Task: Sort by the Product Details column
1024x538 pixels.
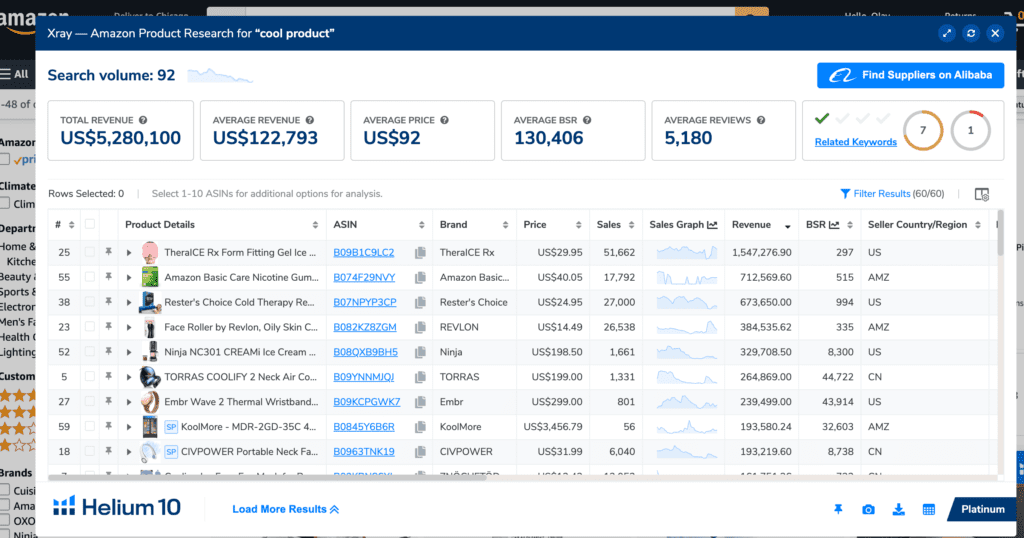Action: coord(315,225)
